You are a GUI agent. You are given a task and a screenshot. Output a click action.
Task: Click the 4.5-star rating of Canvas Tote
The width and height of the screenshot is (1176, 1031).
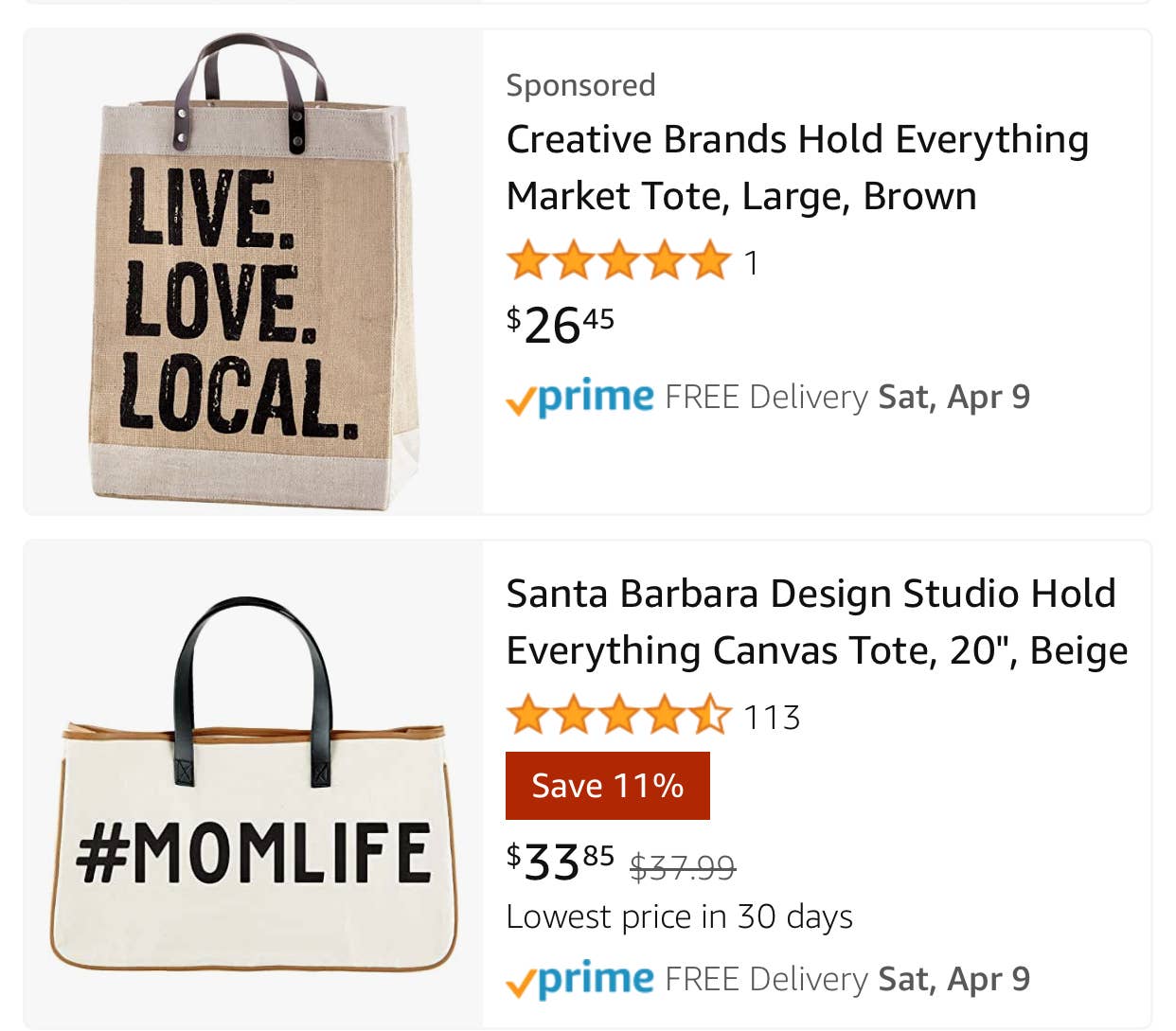click(618, 716)
